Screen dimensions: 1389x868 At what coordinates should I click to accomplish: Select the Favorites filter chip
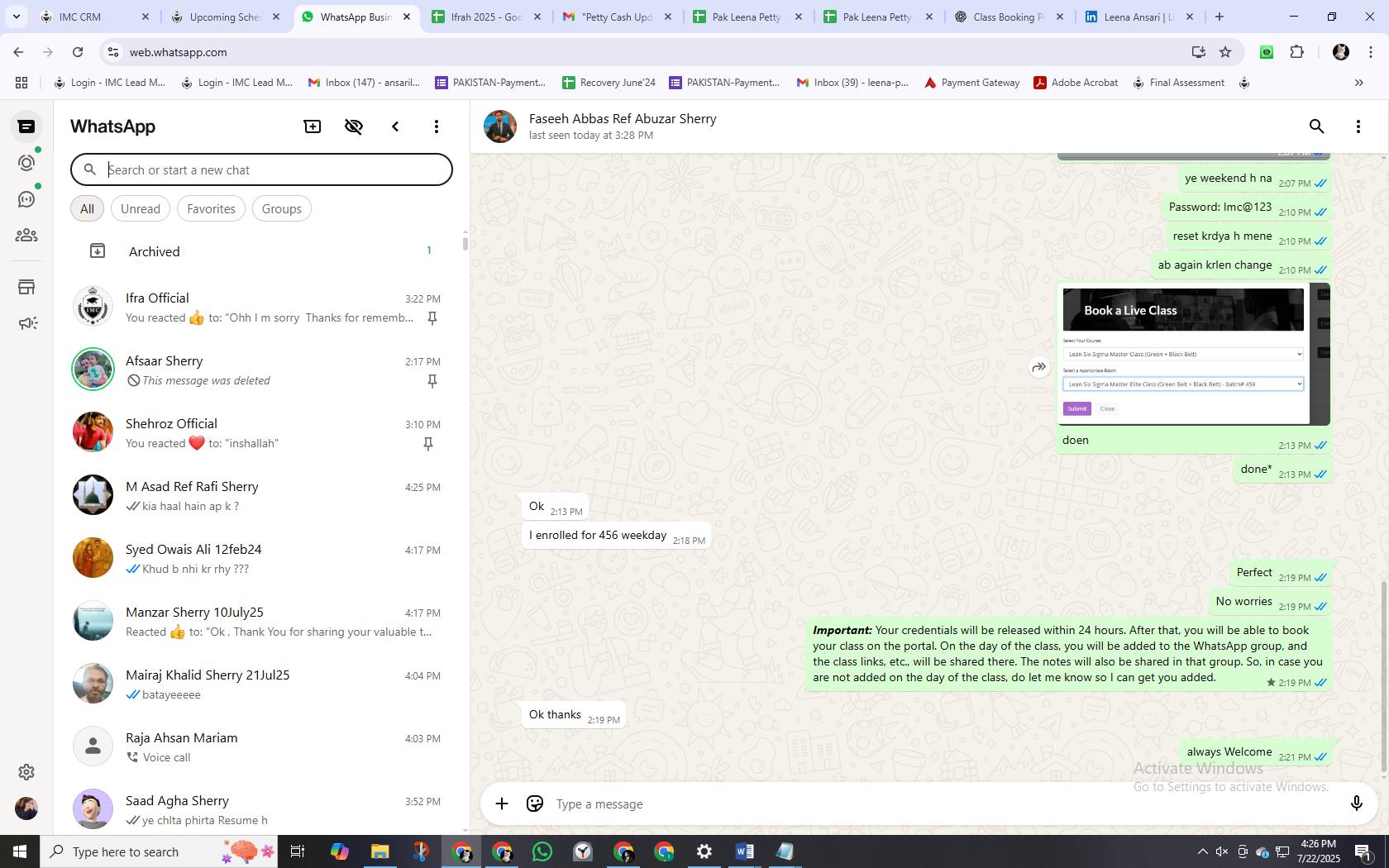(211, 208)
